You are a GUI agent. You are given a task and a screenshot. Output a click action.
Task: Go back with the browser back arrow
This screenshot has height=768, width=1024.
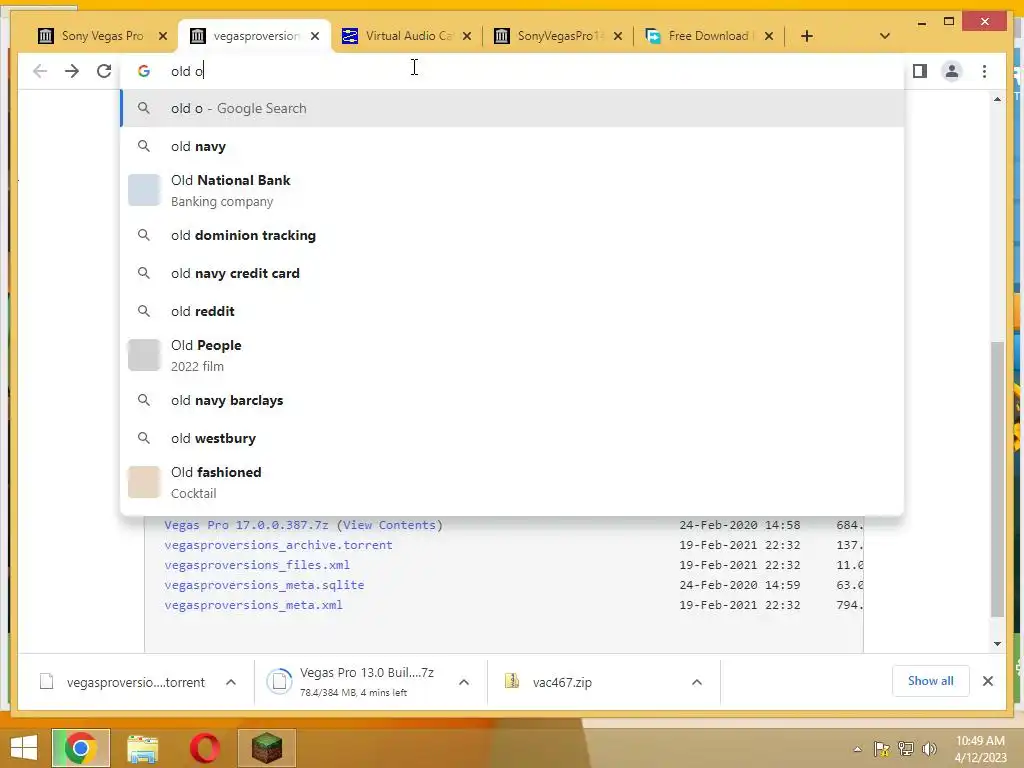click(40, 71)
